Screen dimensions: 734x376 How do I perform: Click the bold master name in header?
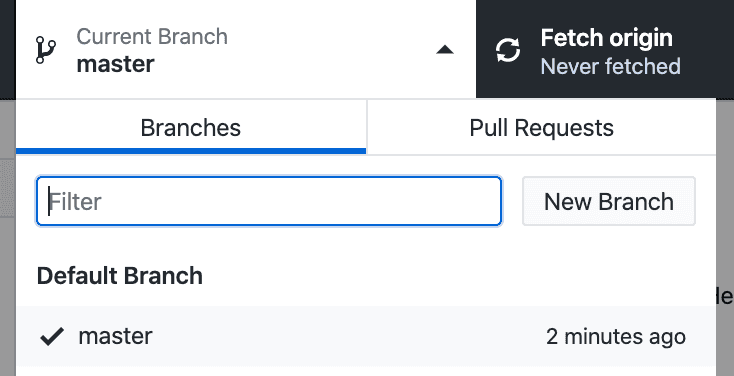coord(115,64)
